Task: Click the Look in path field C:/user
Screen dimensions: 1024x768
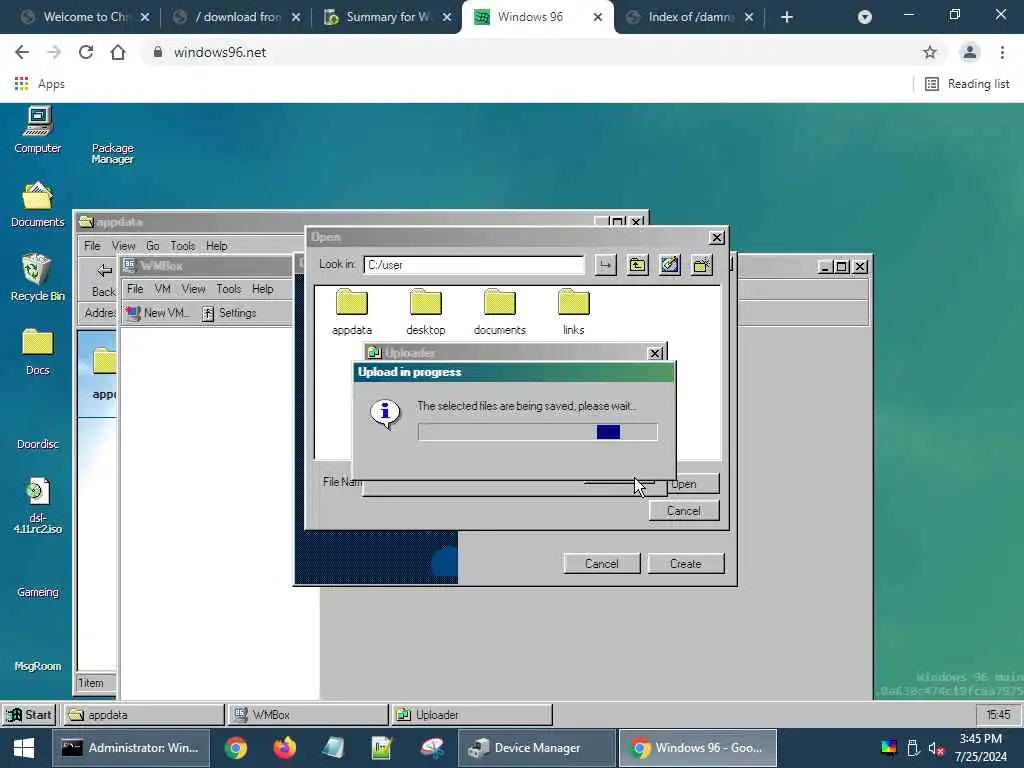Action: 474,265
